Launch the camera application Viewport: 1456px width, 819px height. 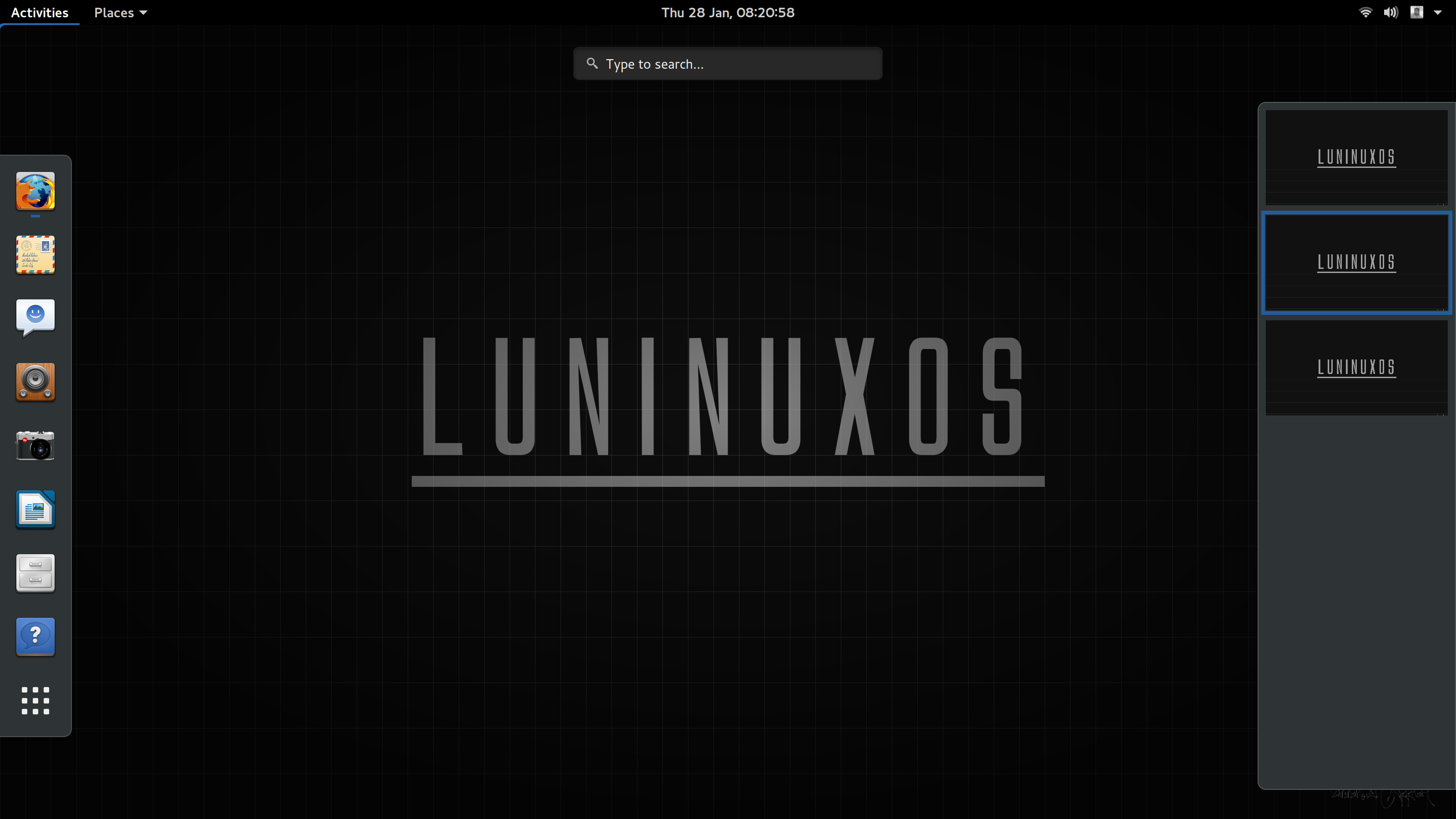click(x=35, y=446)
